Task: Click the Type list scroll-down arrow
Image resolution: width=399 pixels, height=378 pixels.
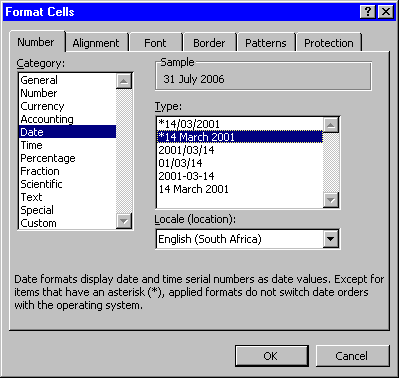Action: click(331, 200)
